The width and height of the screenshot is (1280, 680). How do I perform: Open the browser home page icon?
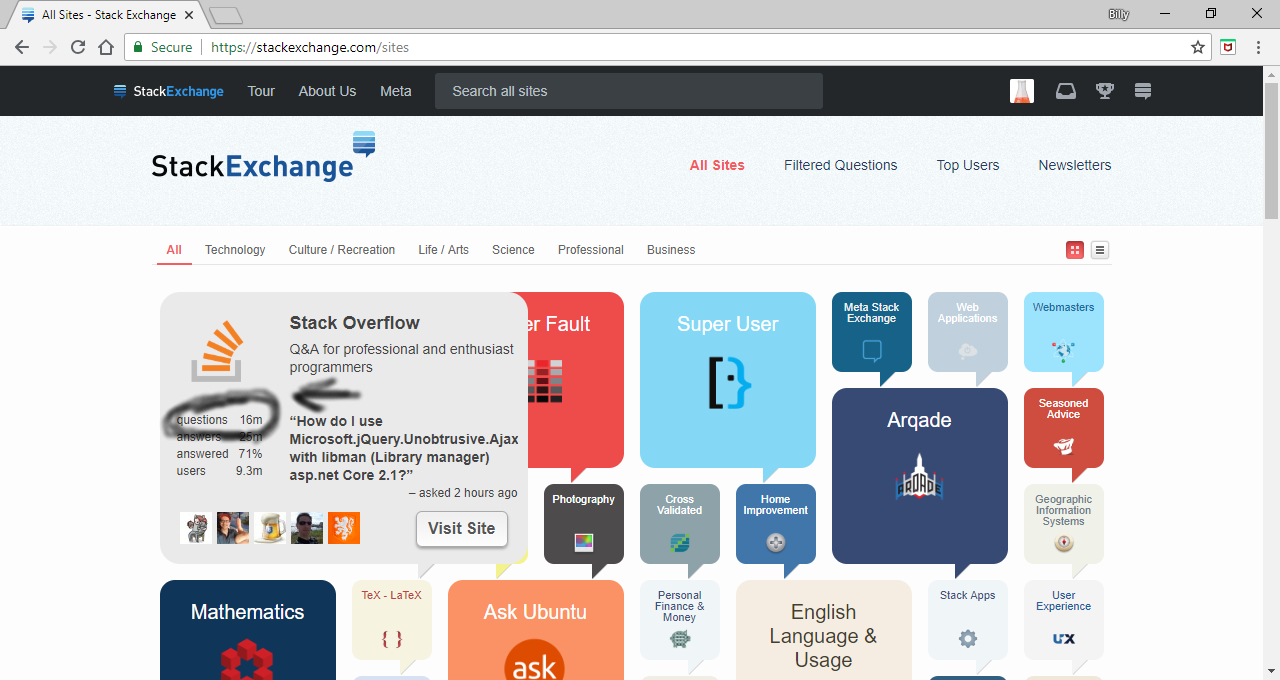pyautogui.click(x=106, y=47)
